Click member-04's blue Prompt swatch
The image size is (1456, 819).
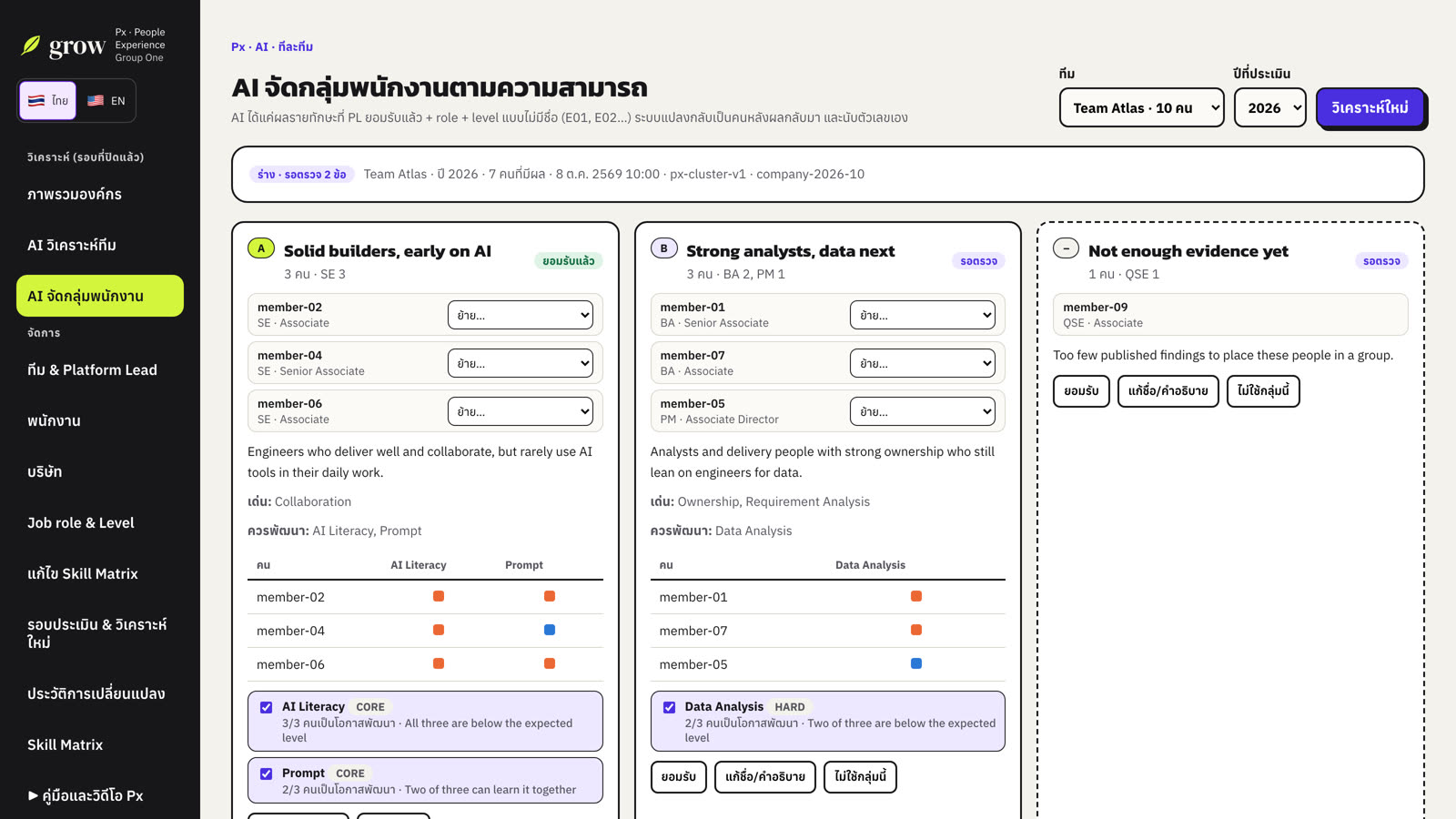pyautogui.click(x=550, y=630)
